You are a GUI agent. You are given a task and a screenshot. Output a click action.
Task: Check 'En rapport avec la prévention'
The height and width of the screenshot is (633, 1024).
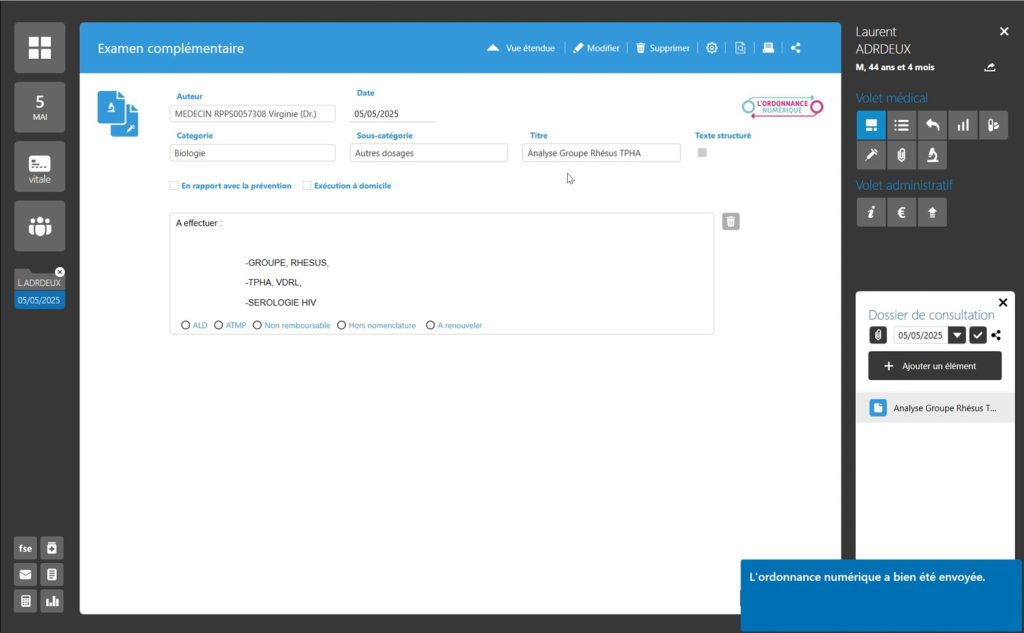(174, 186)
